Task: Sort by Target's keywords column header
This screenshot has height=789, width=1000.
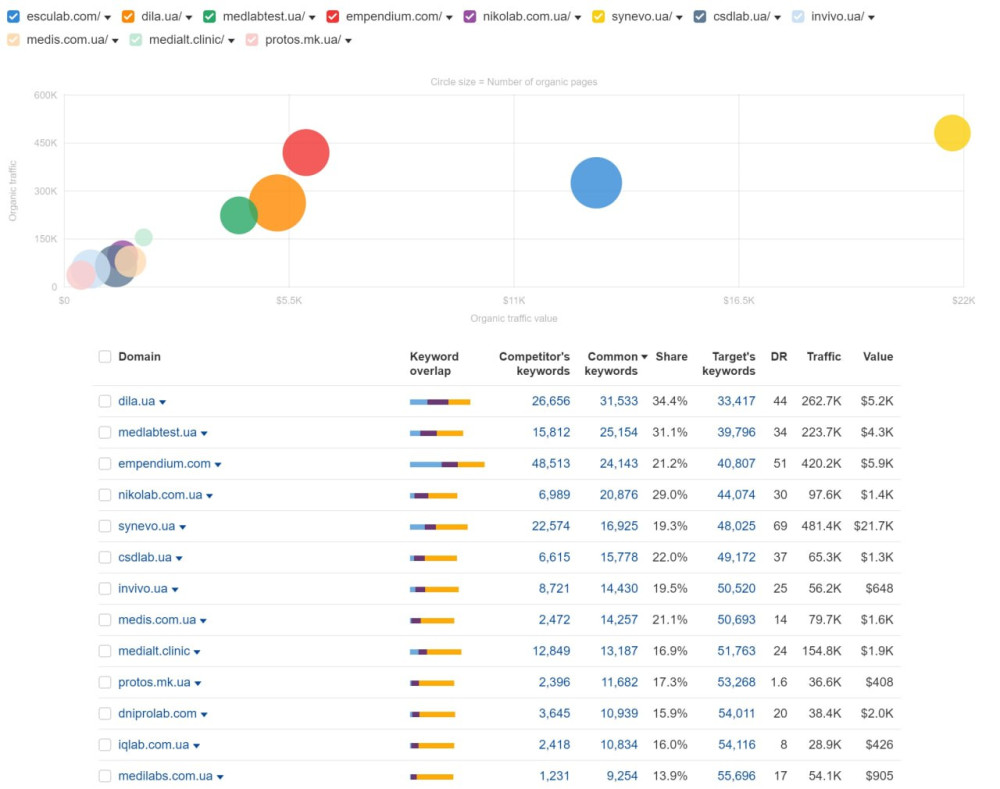Action: click(x=728, y=364)
